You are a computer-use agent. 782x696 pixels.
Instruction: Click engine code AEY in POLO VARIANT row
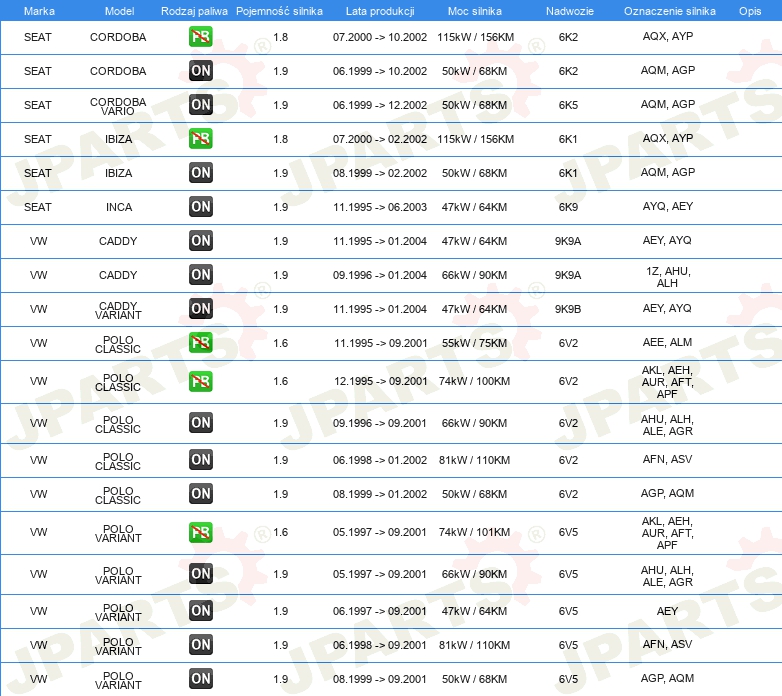pyautogui.click(x=667, y=611)
